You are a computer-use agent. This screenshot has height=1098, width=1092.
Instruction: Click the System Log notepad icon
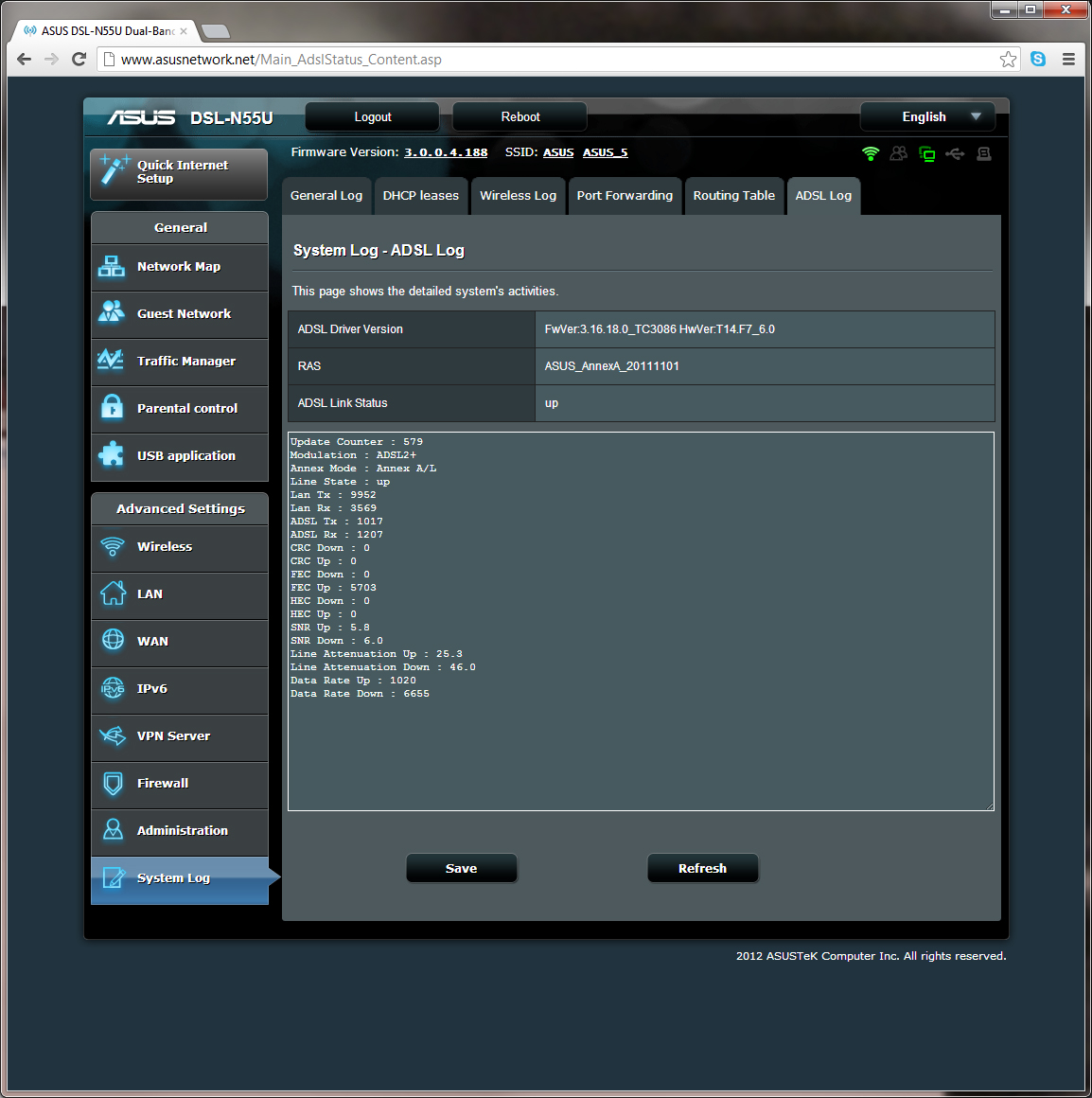click(x=114, y=877)
